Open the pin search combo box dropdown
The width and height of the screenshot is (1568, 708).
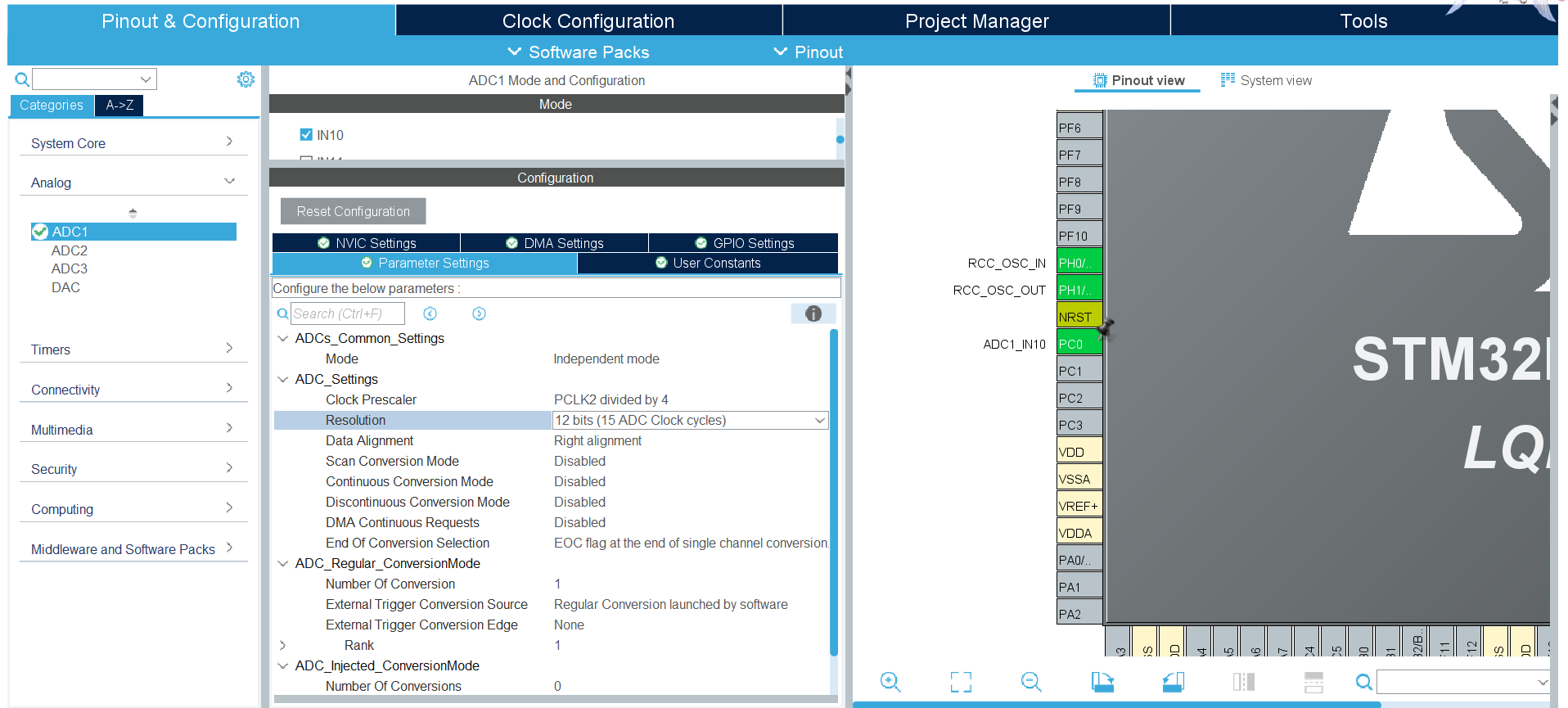pos(1542,682)
